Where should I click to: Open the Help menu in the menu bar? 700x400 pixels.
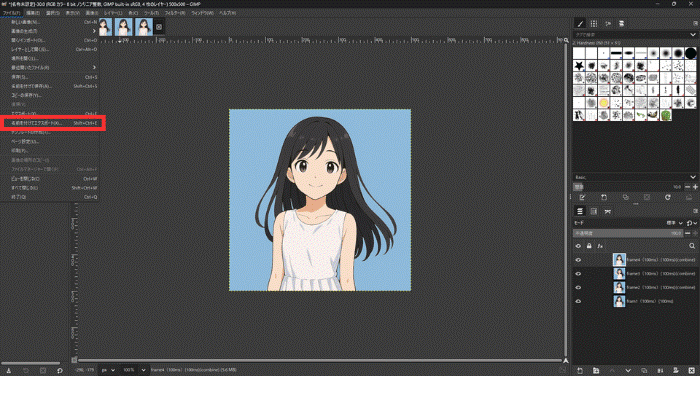pos(227,13)
